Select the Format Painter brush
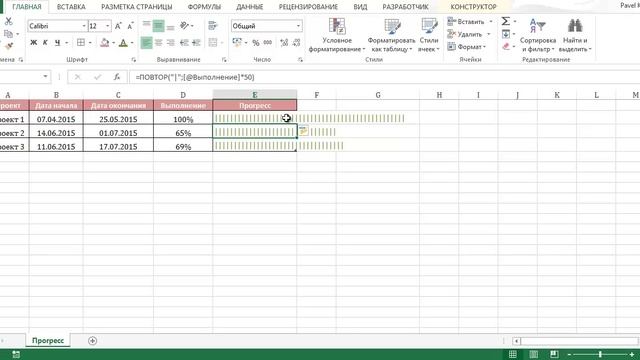This screenshot has height=360, width=640. coord(9,46)
